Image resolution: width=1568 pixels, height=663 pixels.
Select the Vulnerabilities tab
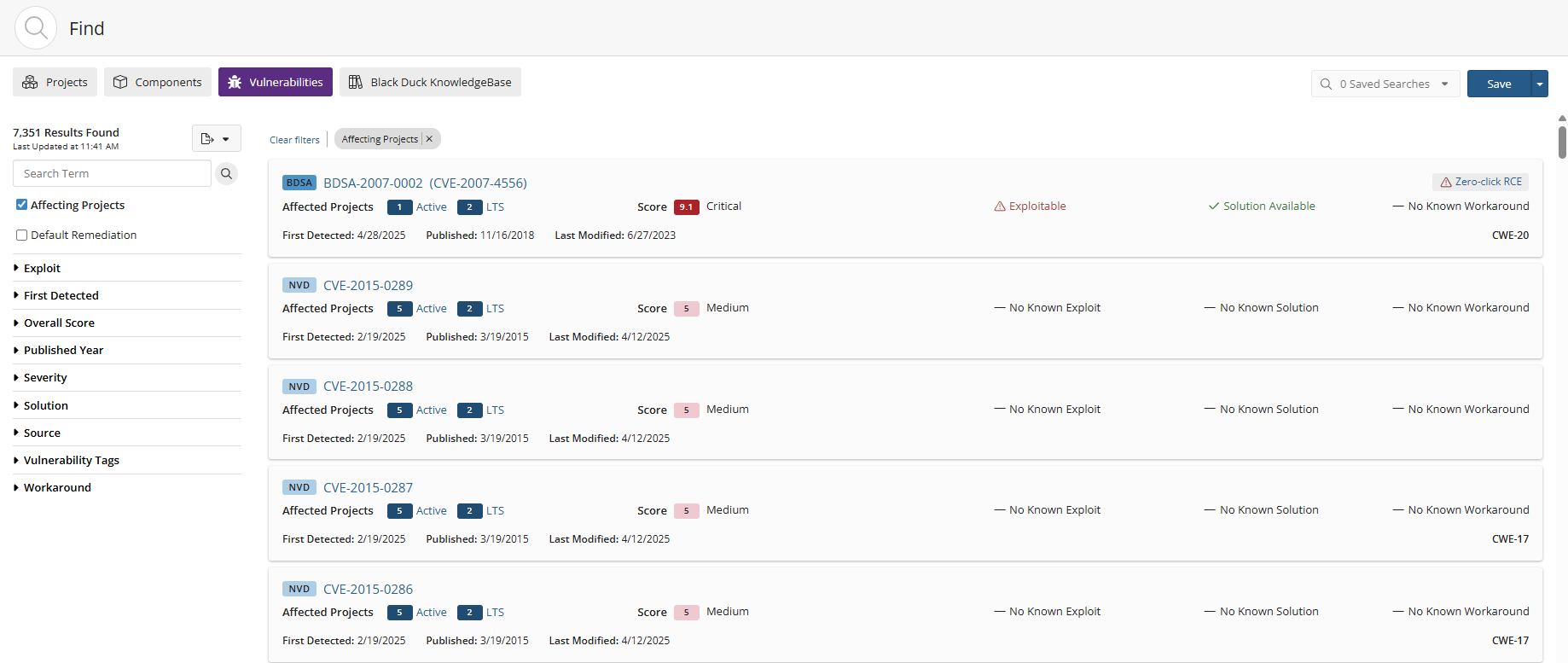click(x=276, y=82)
